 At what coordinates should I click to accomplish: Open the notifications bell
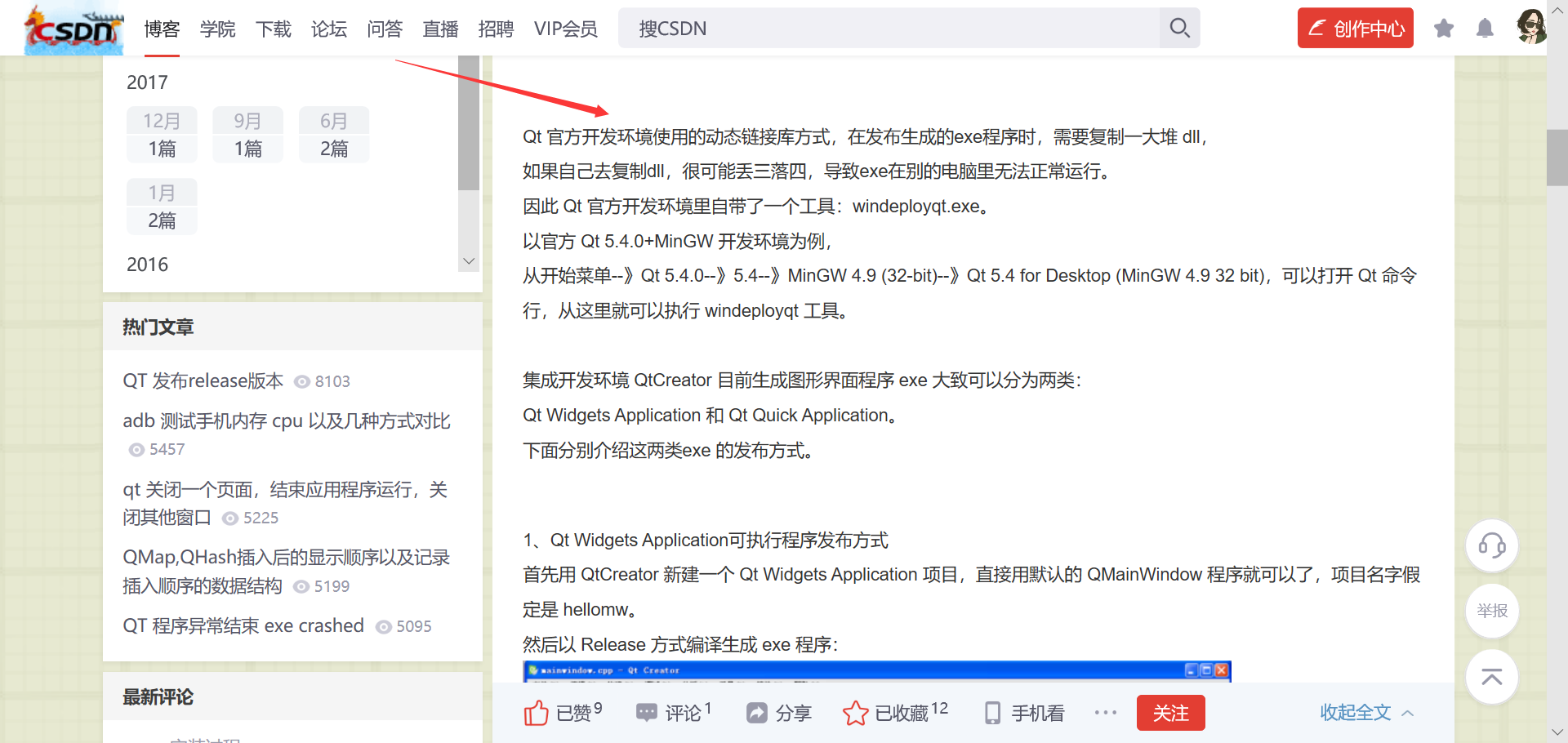(x=1485, y=28)
